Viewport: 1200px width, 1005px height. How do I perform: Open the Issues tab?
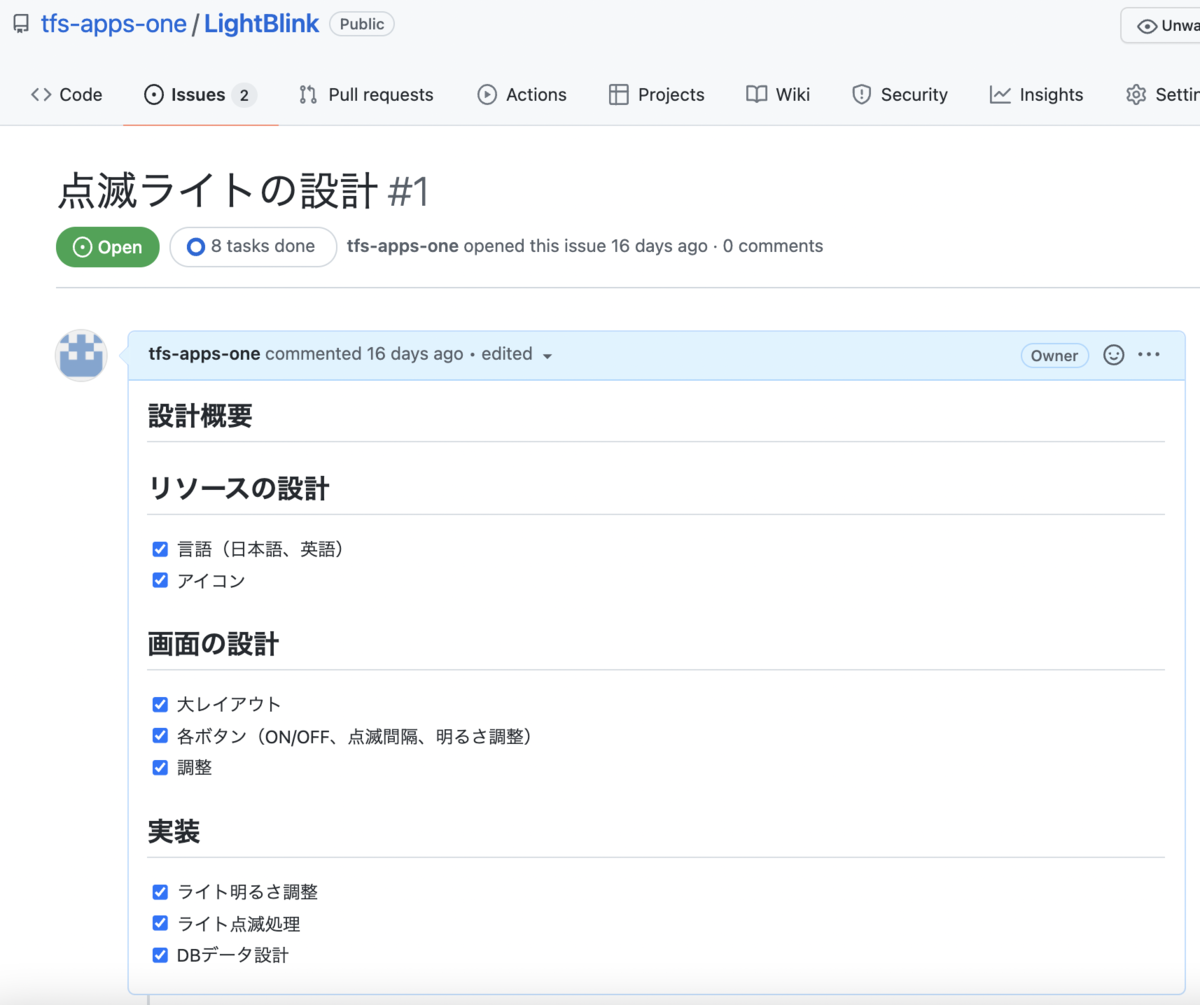tap(200, 95)
